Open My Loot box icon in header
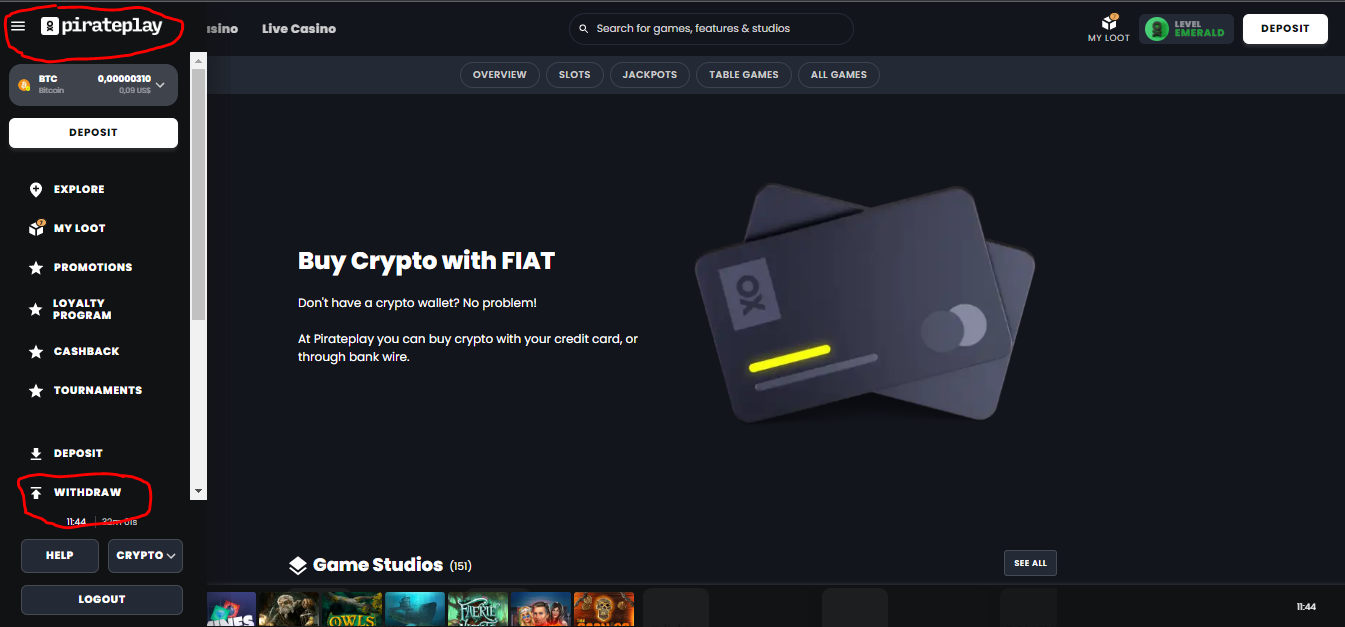 point(1109,21)
